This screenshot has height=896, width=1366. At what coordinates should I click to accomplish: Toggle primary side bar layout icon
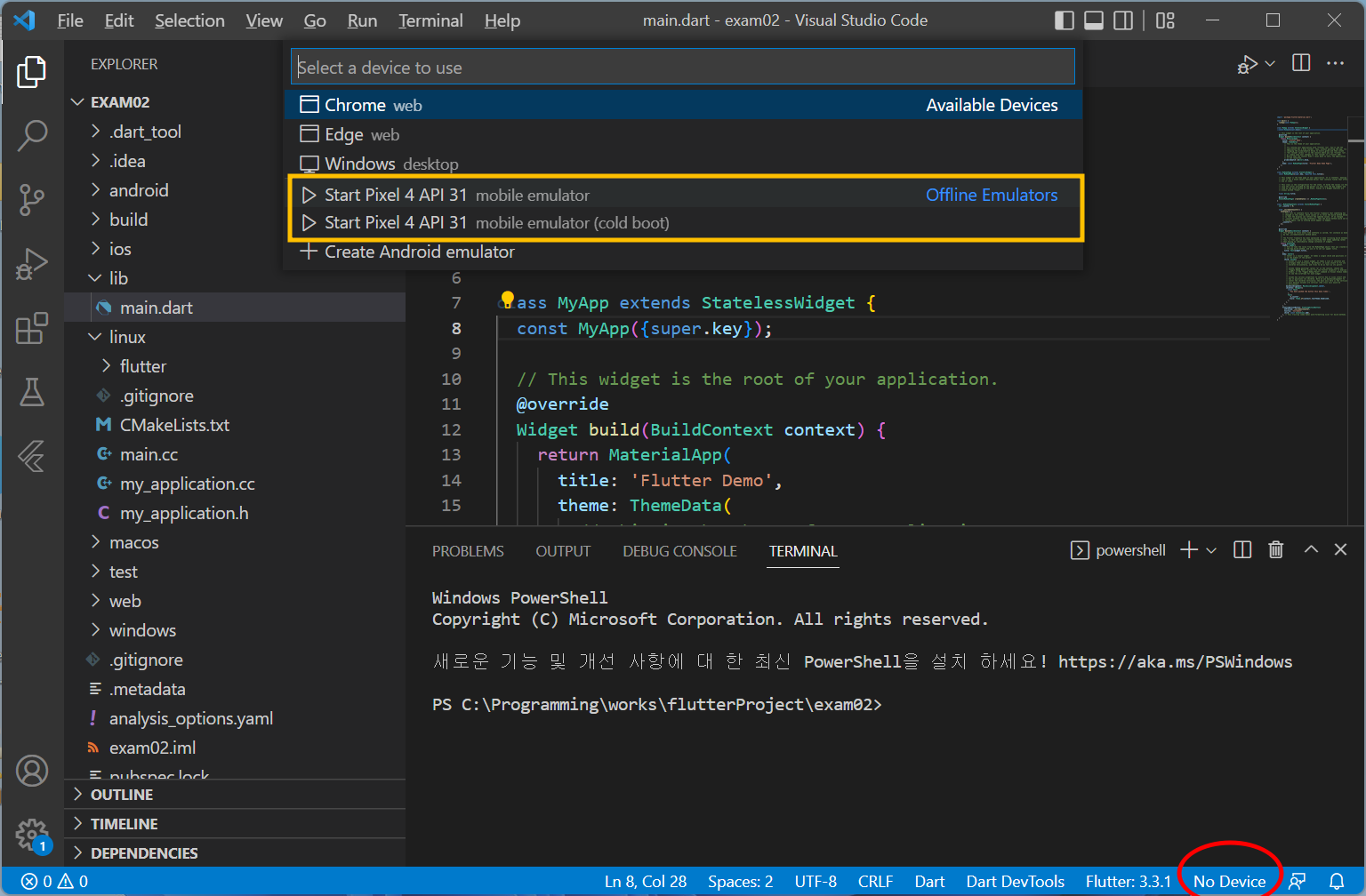1064,20
